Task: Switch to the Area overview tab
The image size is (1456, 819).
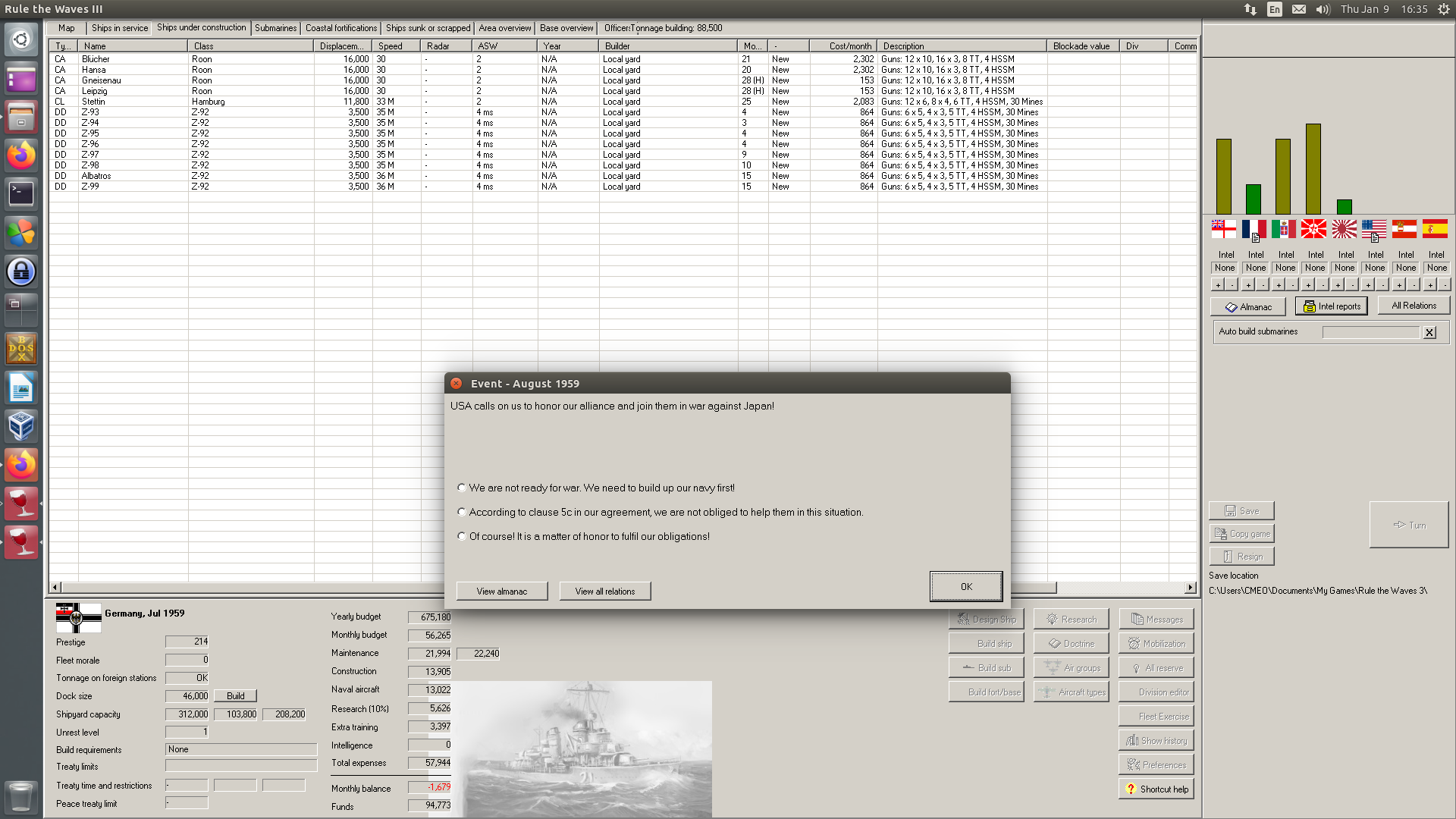Action: pos(505,28)
